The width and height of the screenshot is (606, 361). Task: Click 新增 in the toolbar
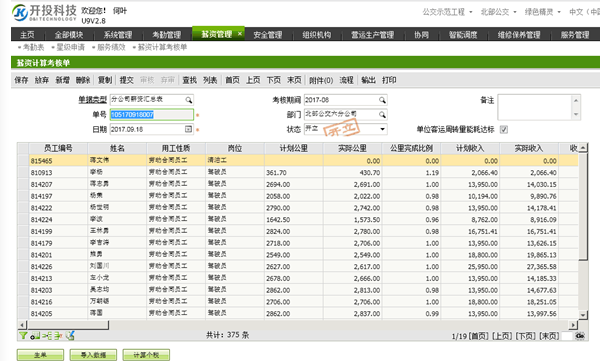[62, 80]
